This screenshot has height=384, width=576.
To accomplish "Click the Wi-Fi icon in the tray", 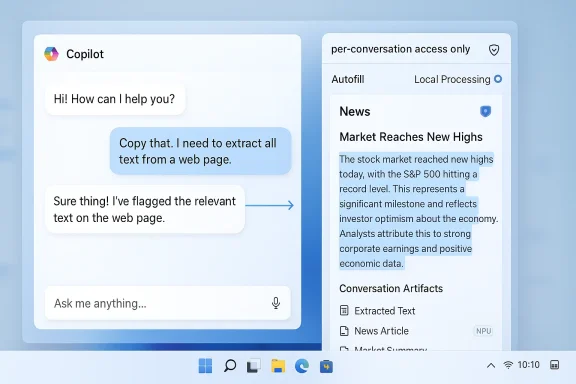I will point(508,365).
